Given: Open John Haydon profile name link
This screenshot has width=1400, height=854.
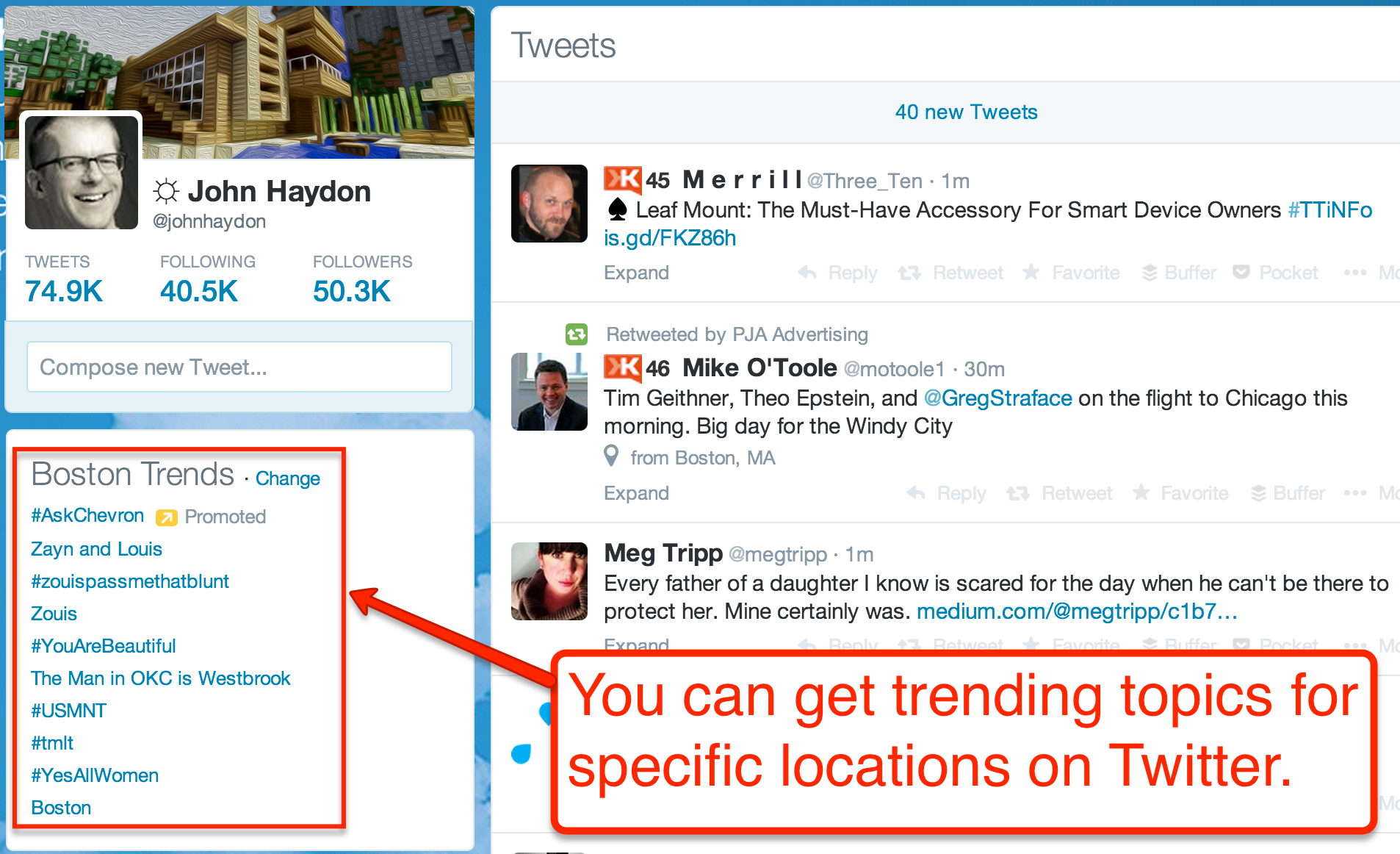Looking at the screenshot, I should (279, 191).
